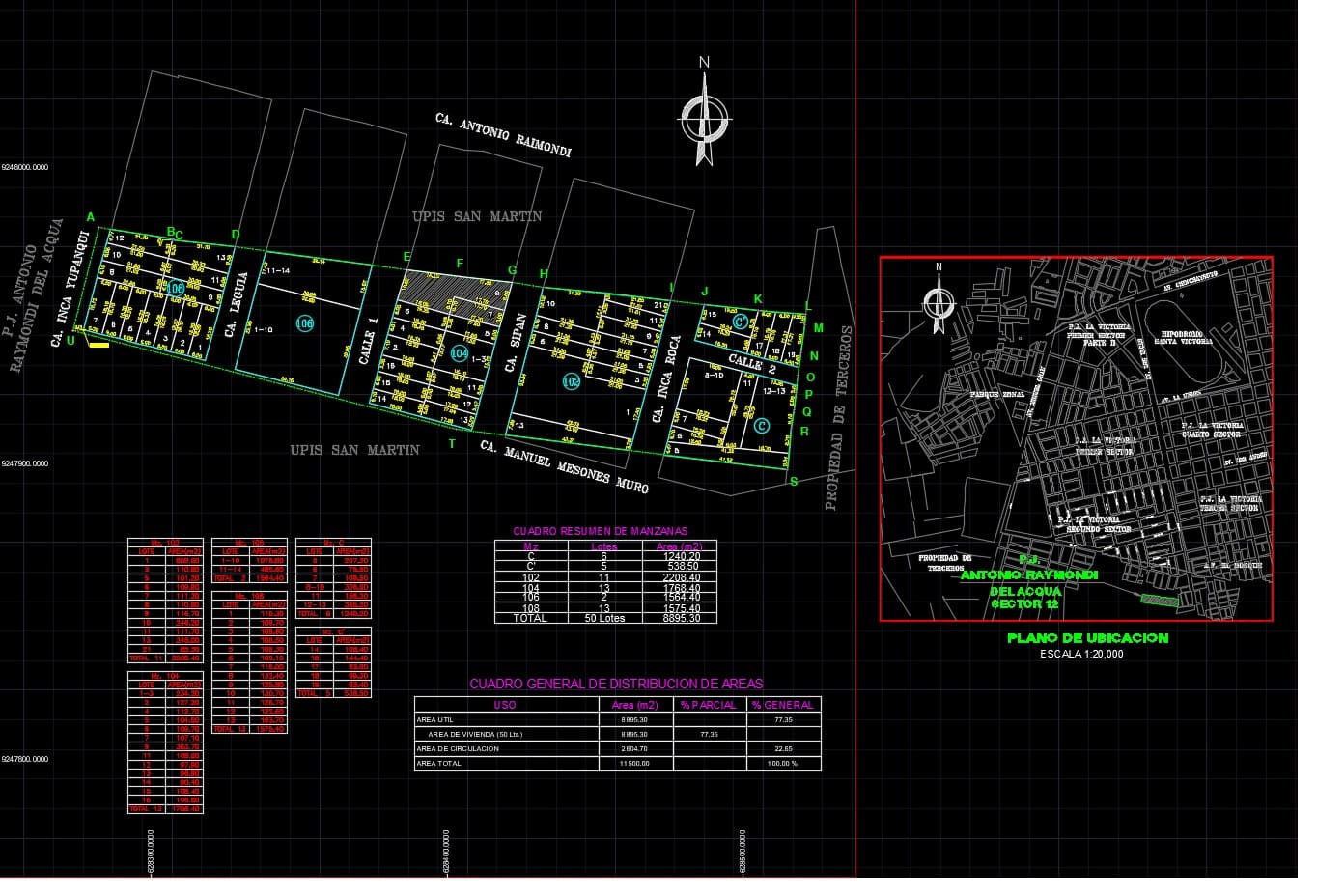
Task: Click the 'Lotes' column header
Action: 604,546
